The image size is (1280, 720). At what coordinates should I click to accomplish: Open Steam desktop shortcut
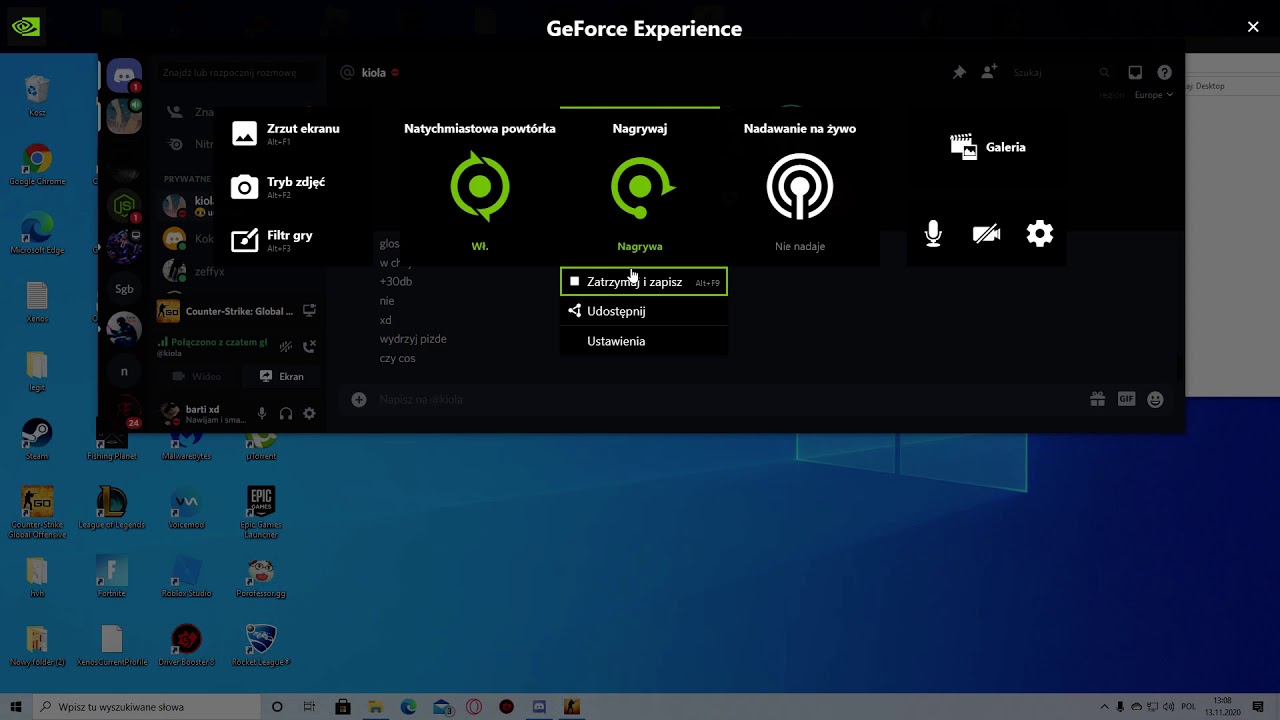(37, 440)
